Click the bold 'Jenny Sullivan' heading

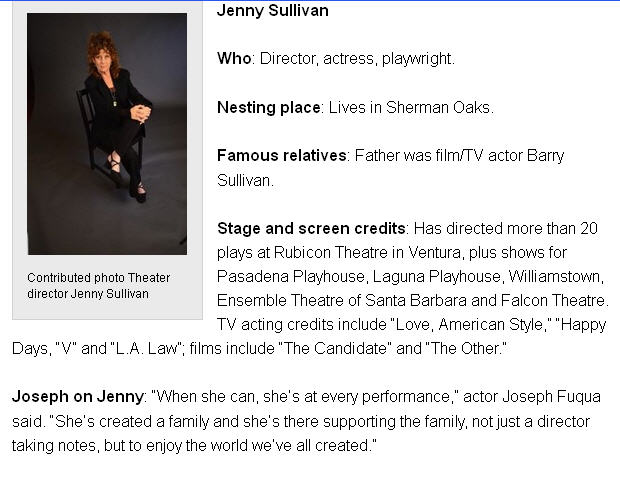272,11
